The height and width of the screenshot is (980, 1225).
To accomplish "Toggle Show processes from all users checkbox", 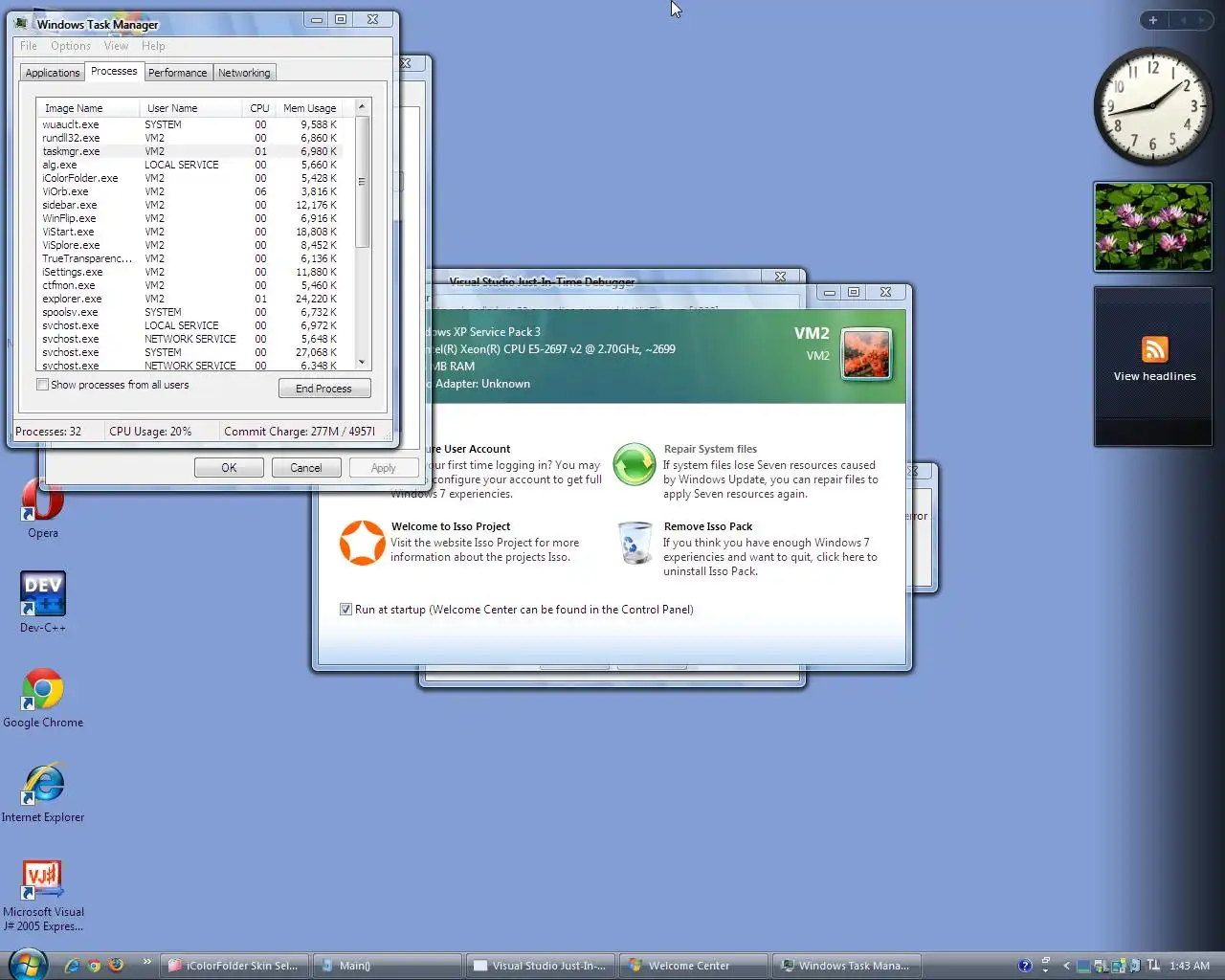I will [x=42, y=385].
